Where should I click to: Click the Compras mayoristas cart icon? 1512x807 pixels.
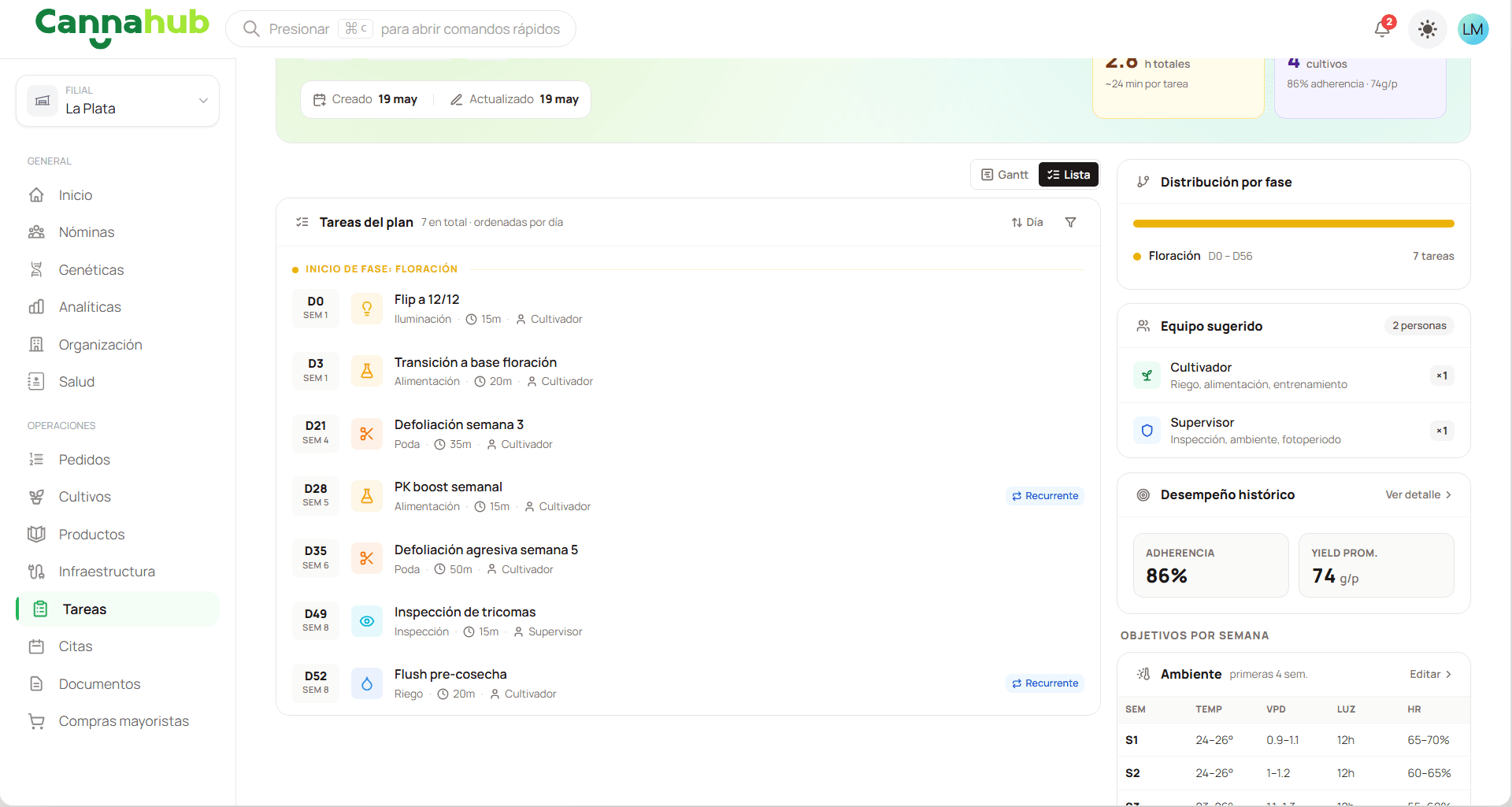[x=36, y=721]
